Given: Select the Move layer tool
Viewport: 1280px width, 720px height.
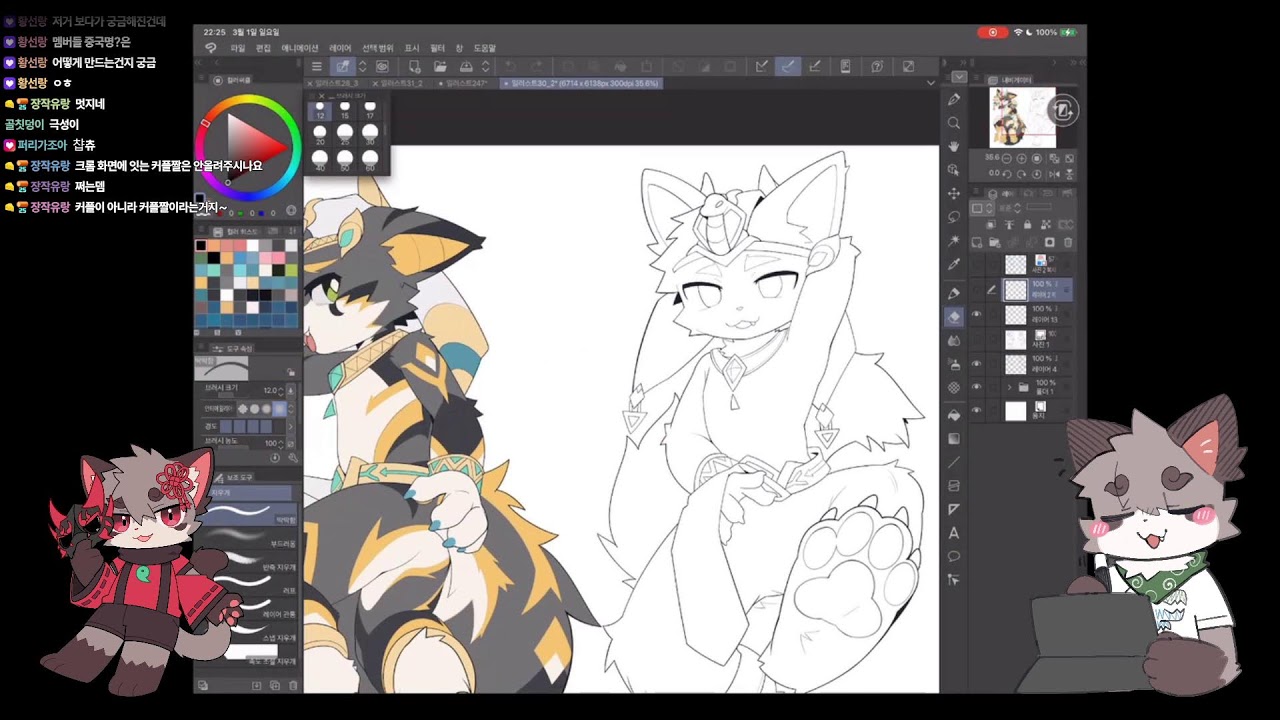Looking at the screenshot, I should (954, 193).
